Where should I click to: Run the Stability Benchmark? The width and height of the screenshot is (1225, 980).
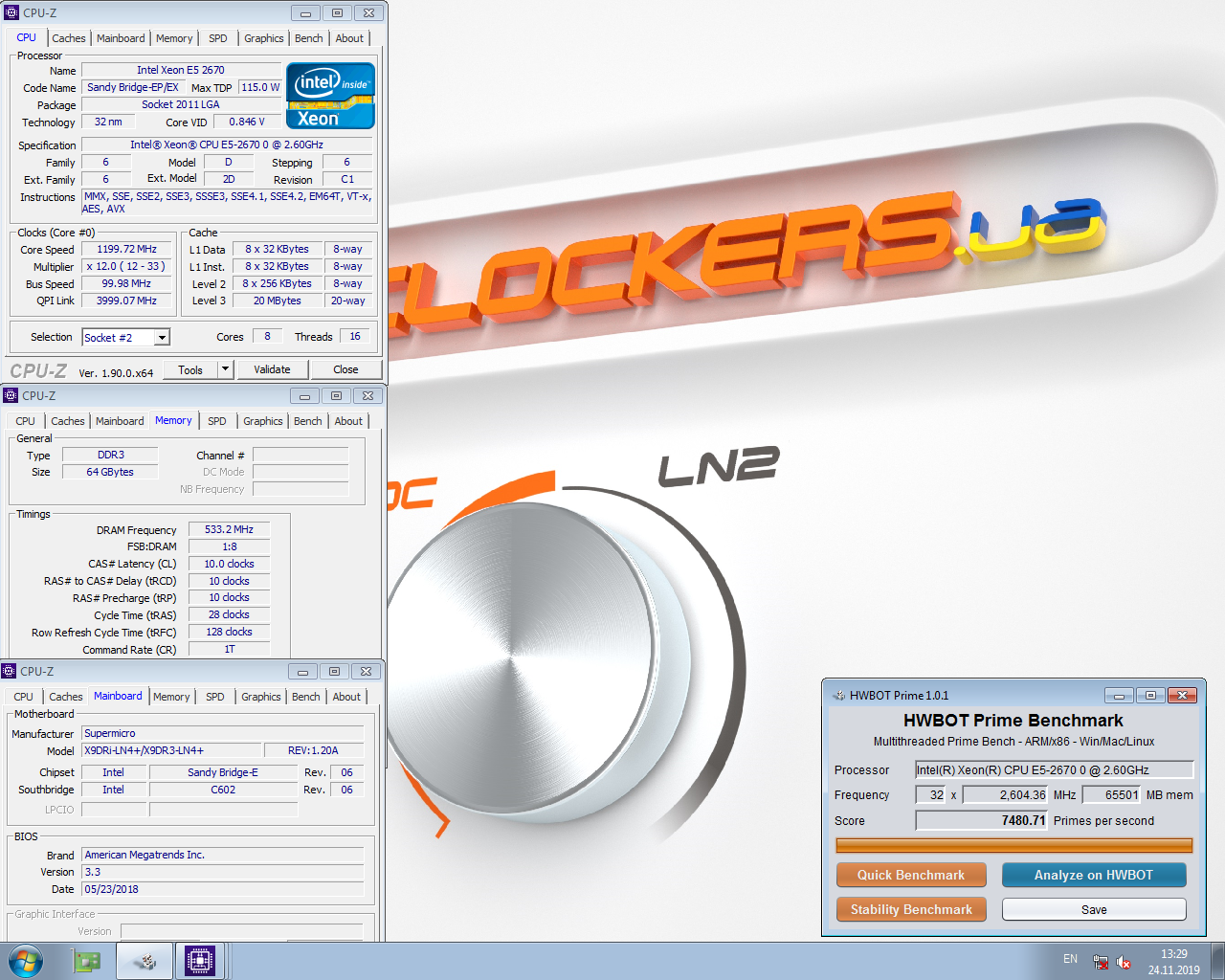[911, 909]
